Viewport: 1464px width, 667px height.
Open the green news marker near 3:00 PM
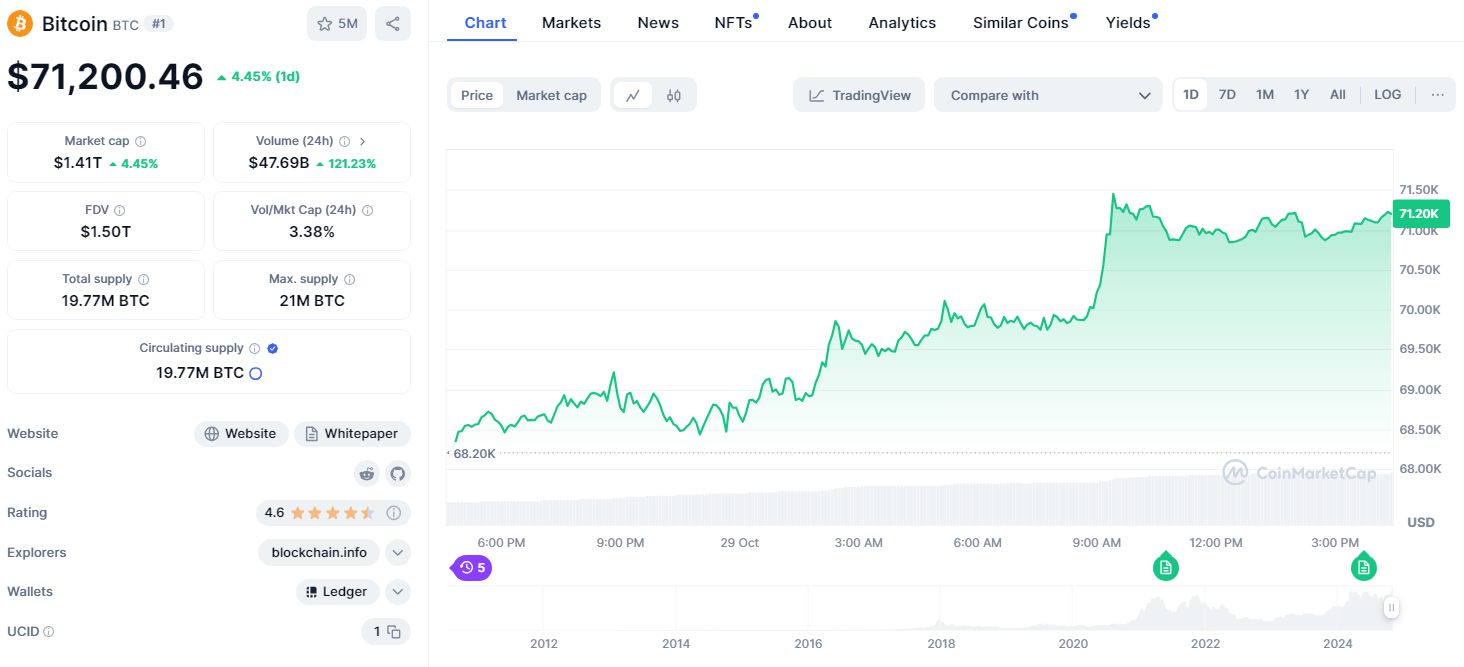[1363, 567]
